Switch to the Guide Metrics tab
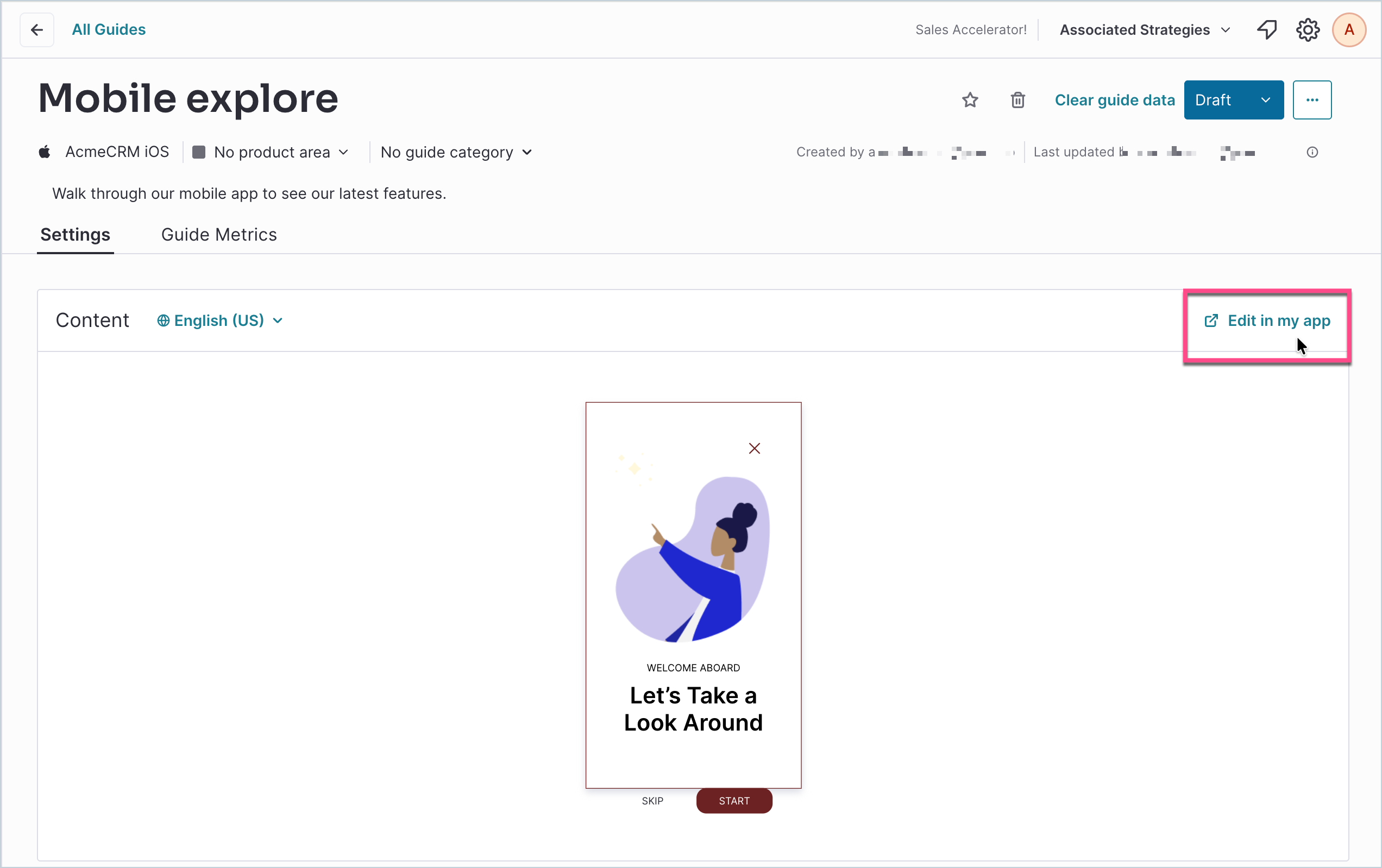This screenshot has width=1382, height=868. point(219,235)
